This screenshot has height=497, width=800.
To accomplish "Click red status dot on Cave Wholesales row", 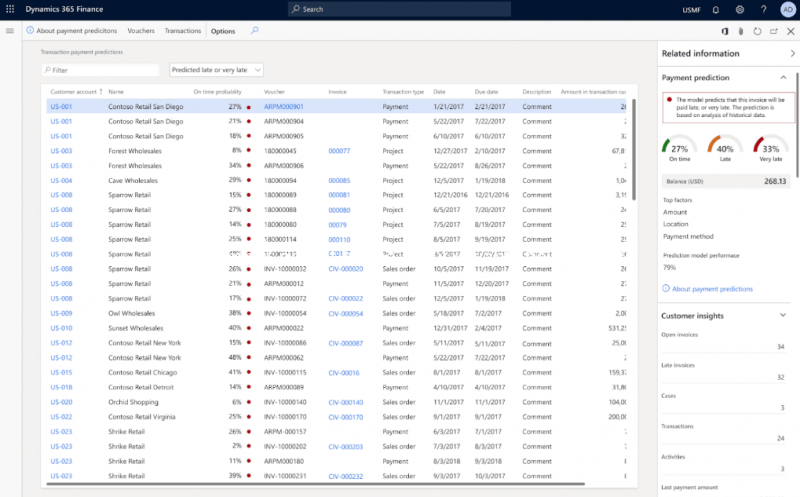I will [x=248, y=181].
